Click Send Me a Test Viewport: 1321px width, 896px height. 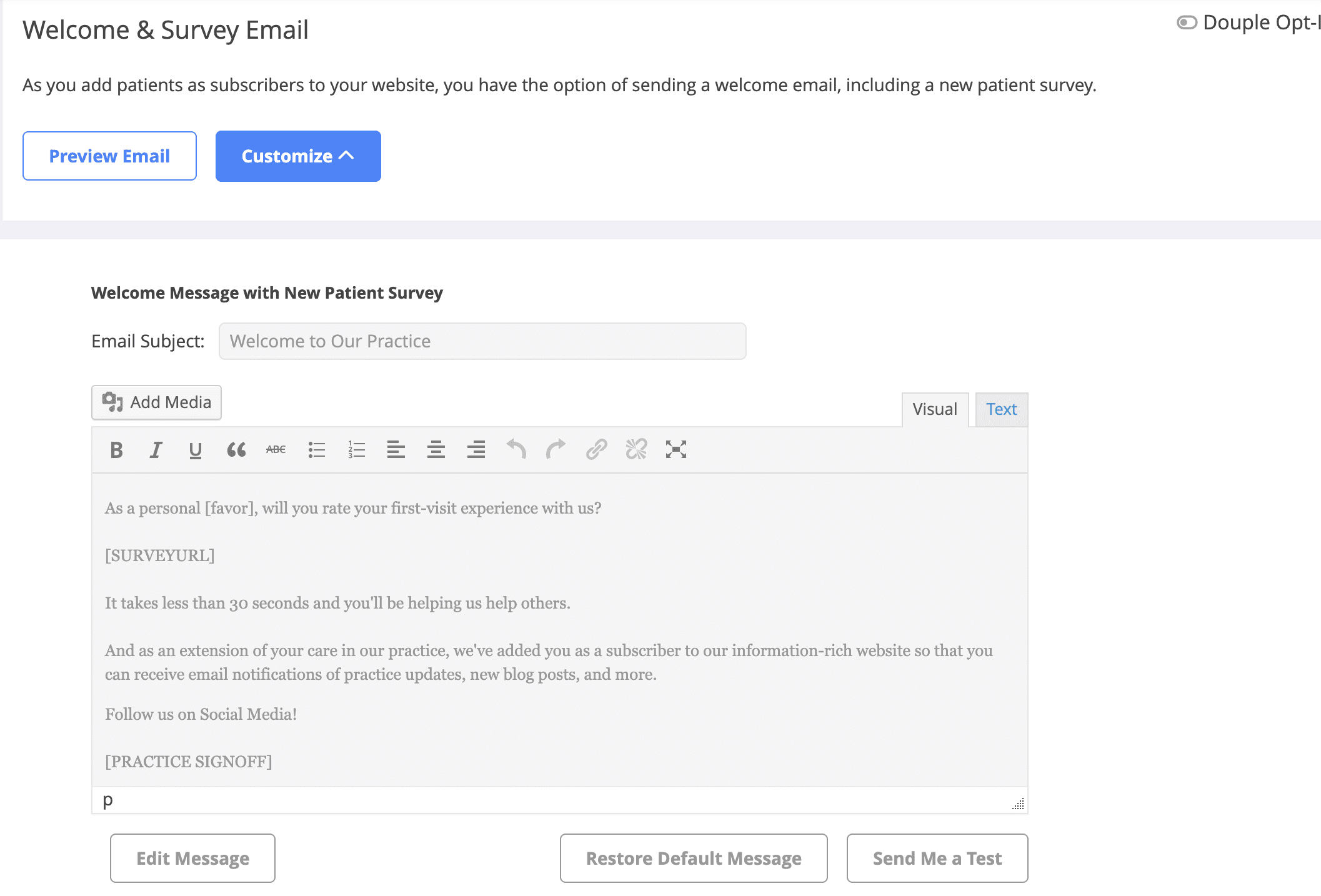937,859
